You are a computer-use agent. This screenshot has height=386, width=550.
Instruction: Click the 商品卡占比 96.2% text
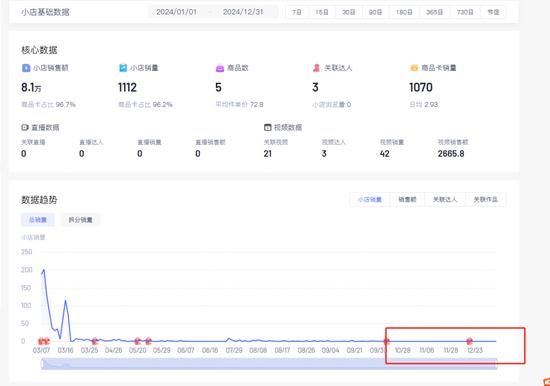tap(145, 105)
